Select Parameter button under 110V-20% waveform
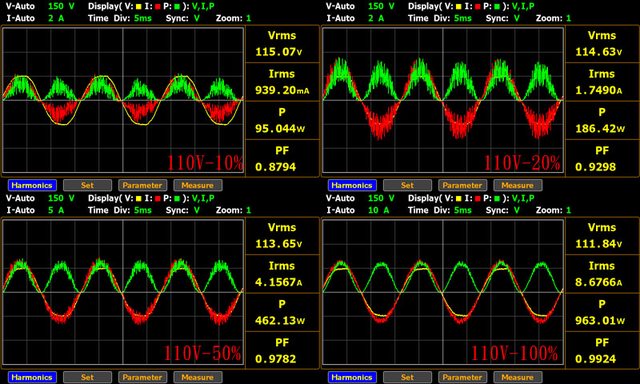 coord(462,185)
